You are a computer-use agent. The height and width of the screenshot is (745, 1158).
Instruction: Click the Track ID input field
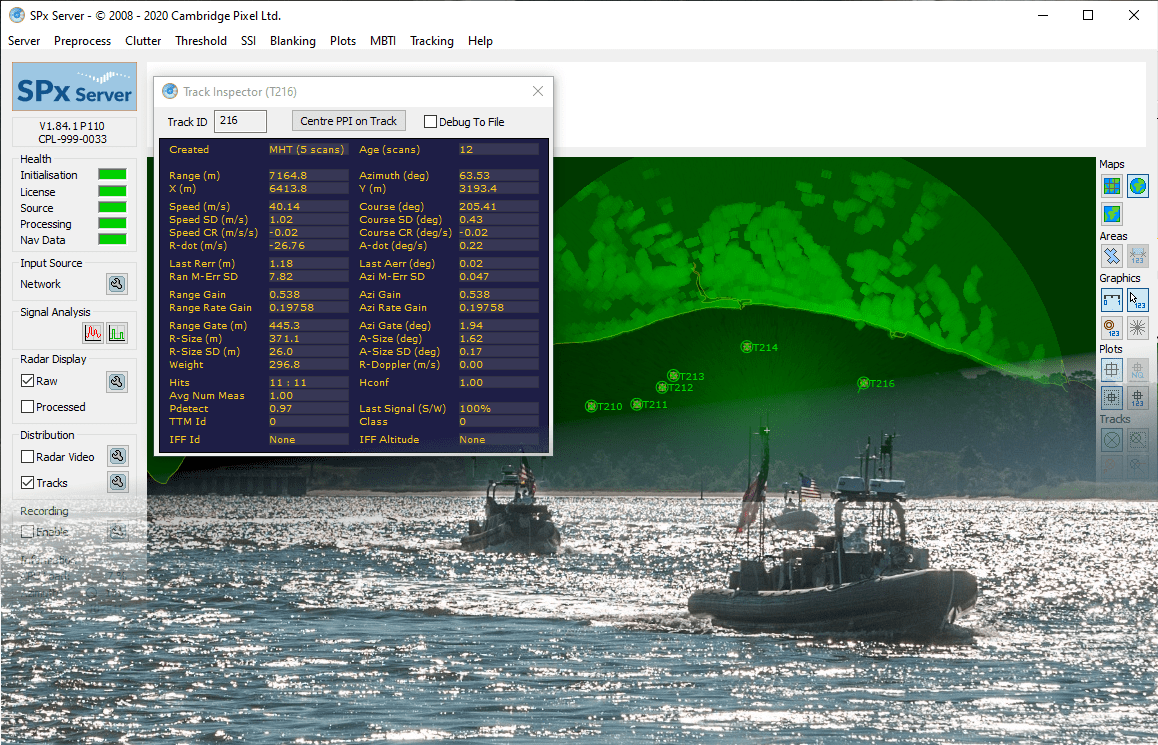pyautogui.click(x=240, y=121)
